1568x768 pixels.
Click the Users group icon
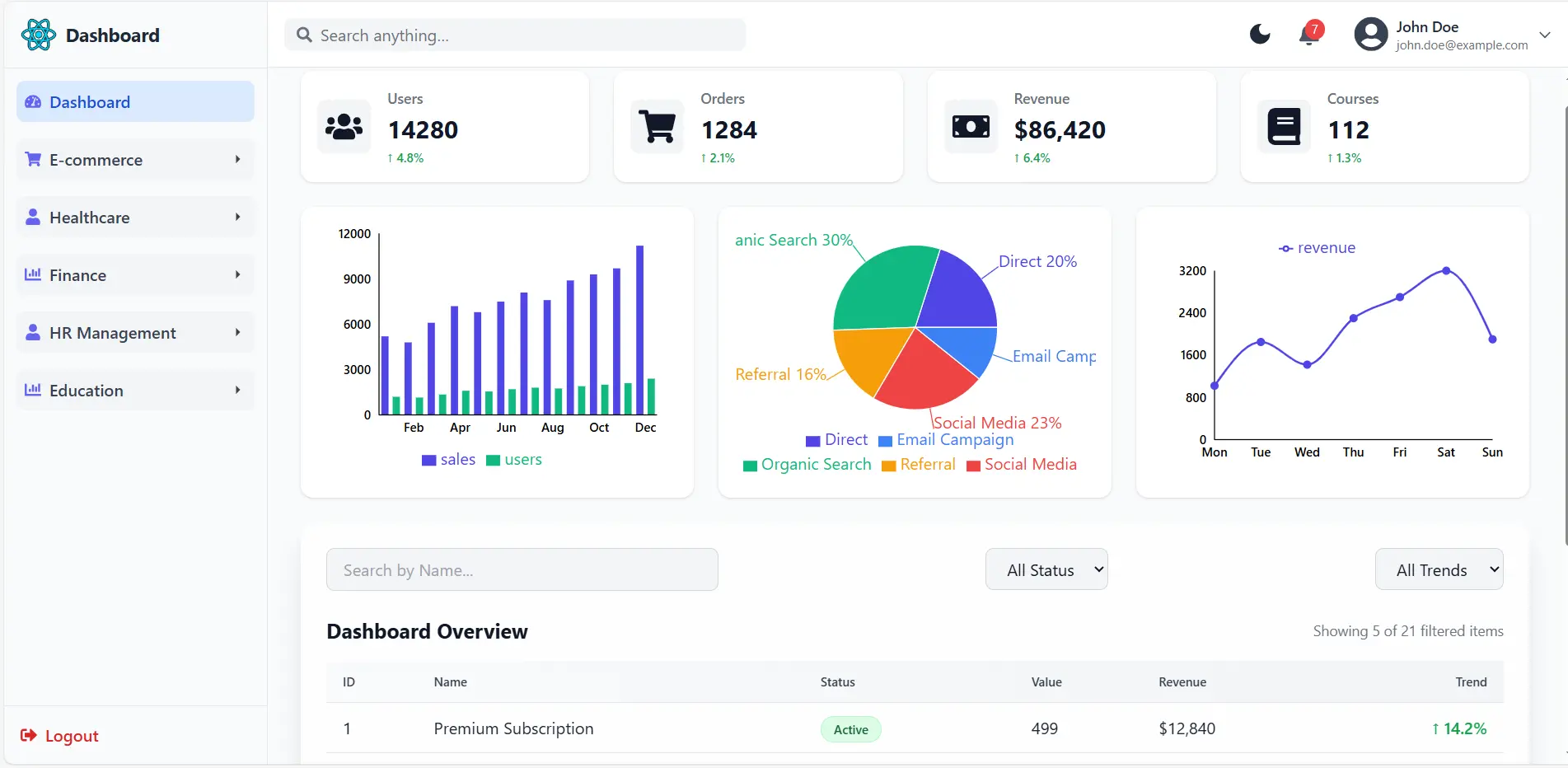pyautogui.click(x=344, y=126)
